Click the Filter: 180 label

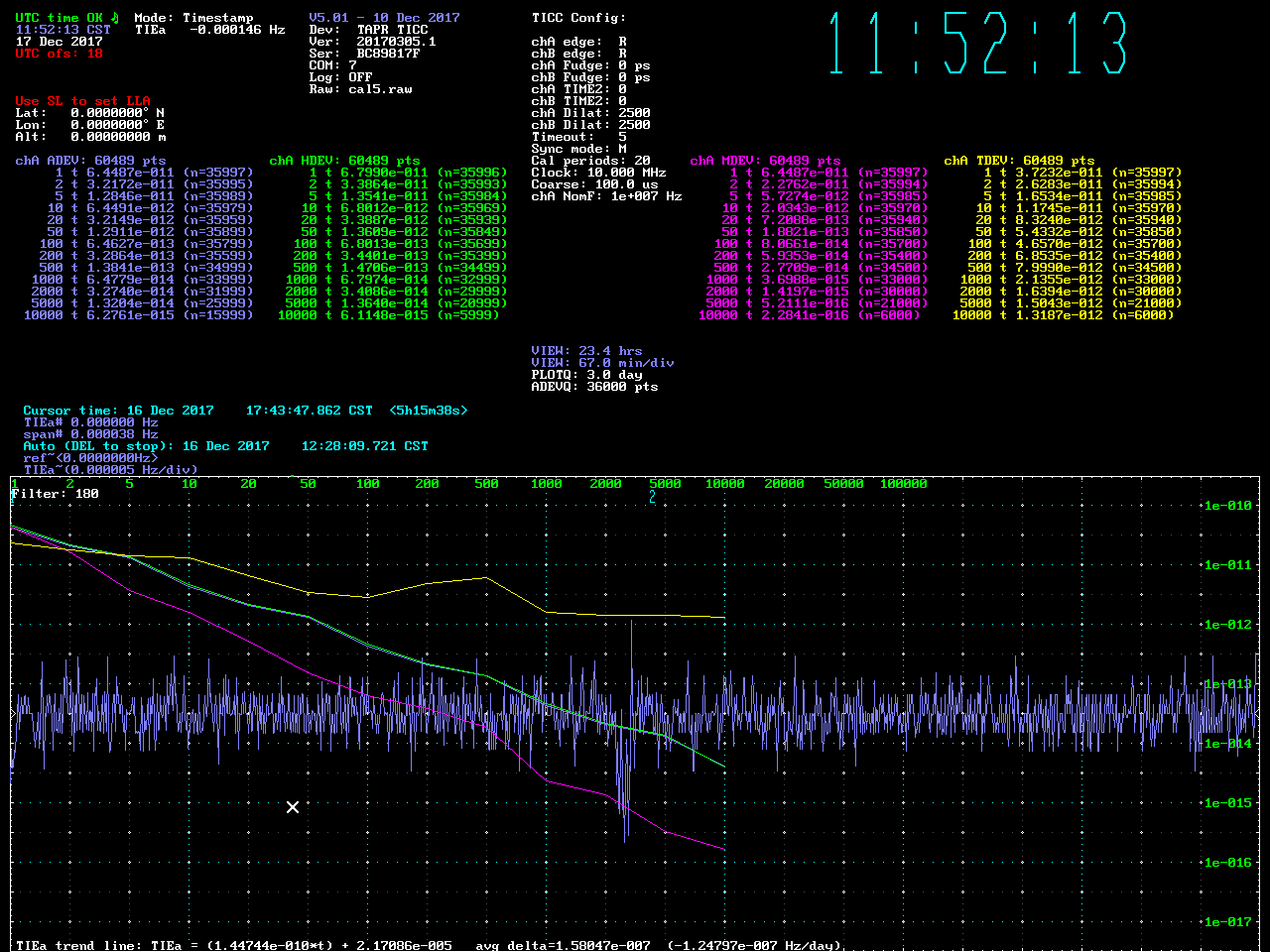55,494
